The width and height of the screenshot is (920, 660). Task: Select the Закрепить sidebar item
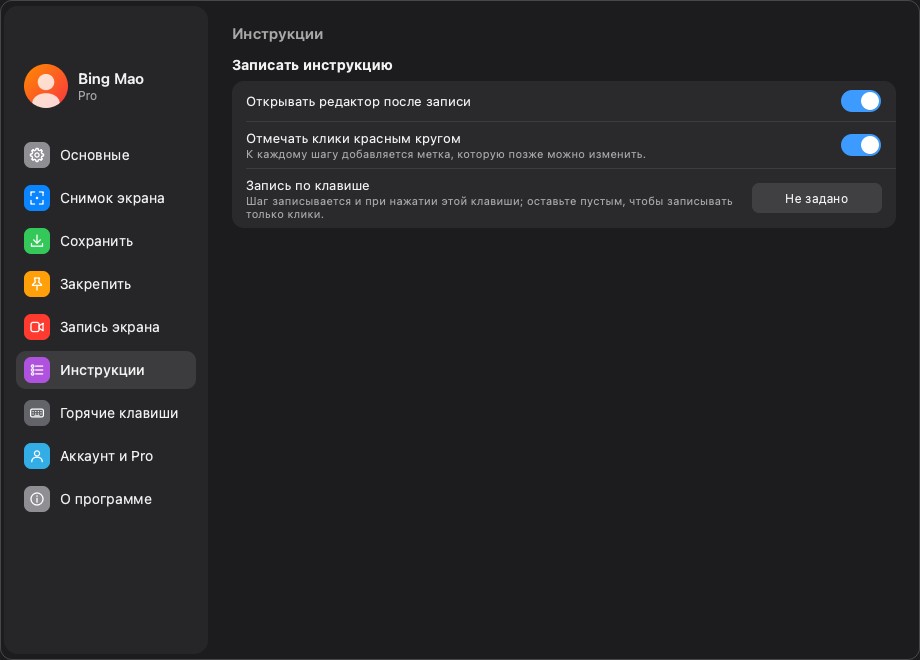(x=106, y=284)
